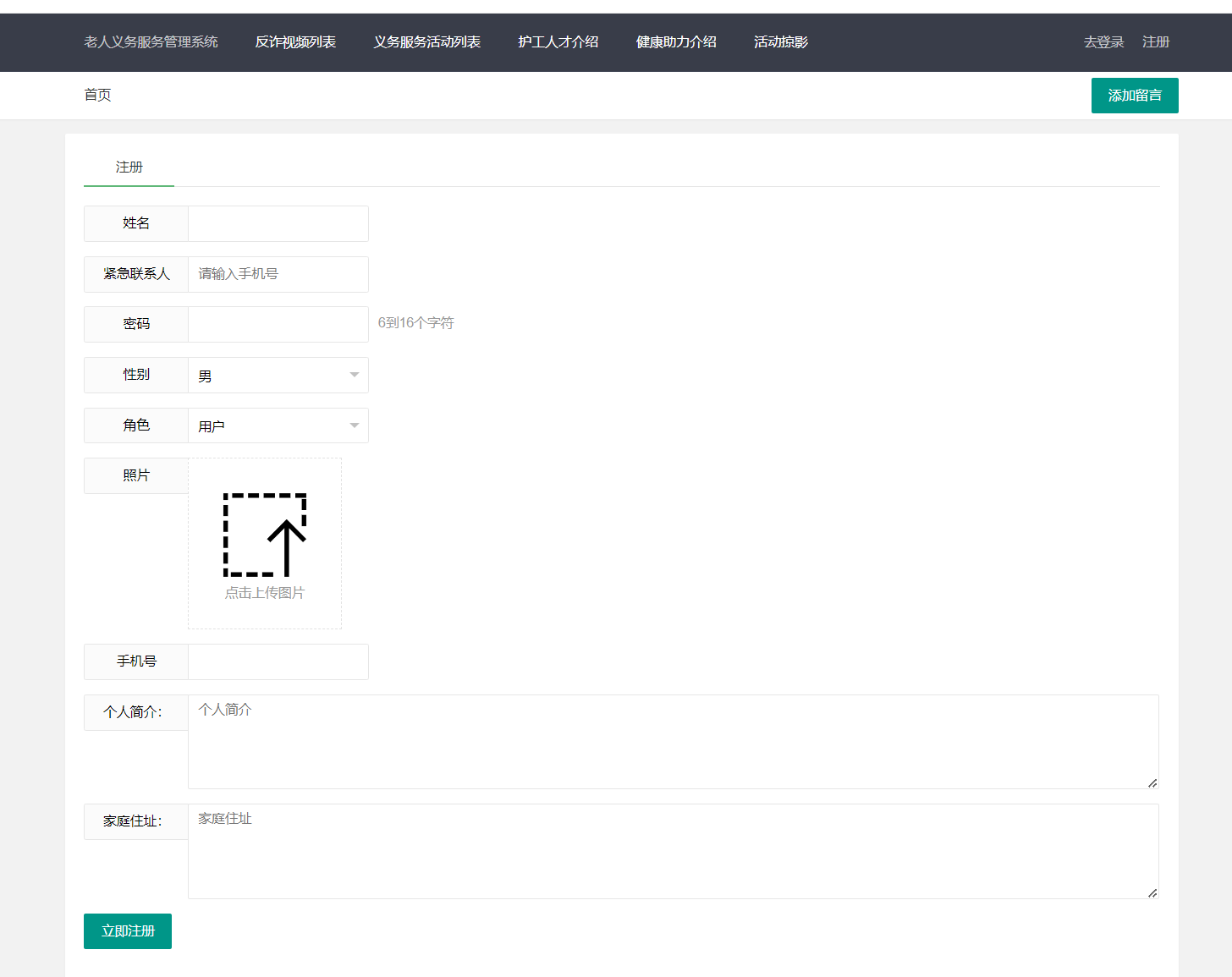
Task: Click the 去登录 link
Action: coord(1103,42)
